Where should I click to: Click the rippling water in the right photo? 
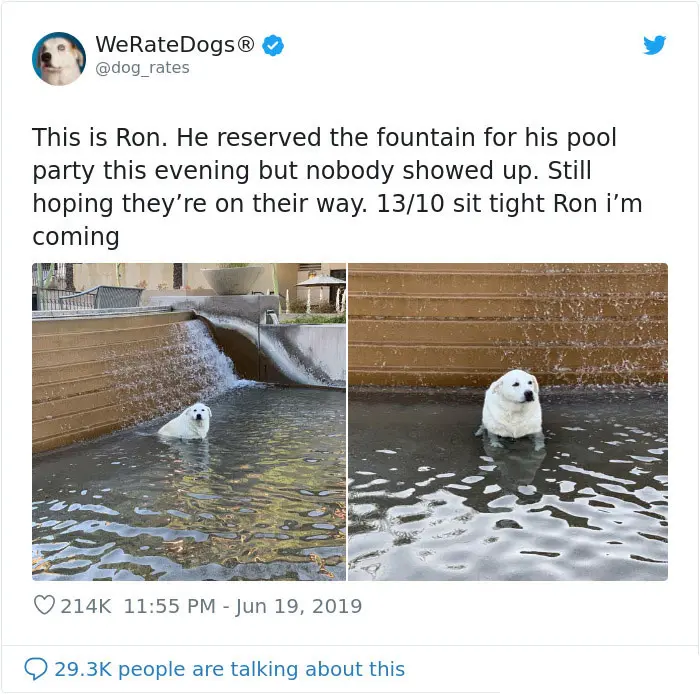tap(508, 513)
